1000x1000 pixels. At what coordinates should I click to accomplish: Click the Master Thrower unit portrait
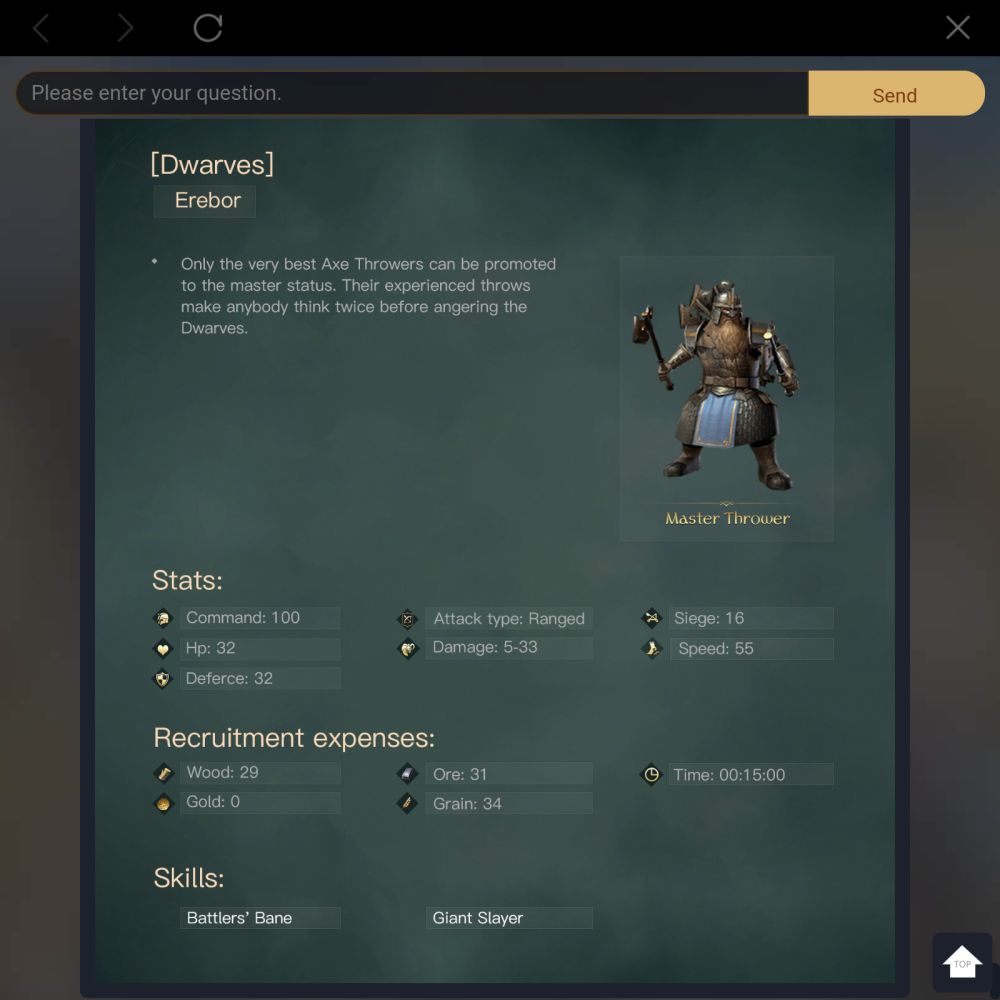(x=726, y=399)
